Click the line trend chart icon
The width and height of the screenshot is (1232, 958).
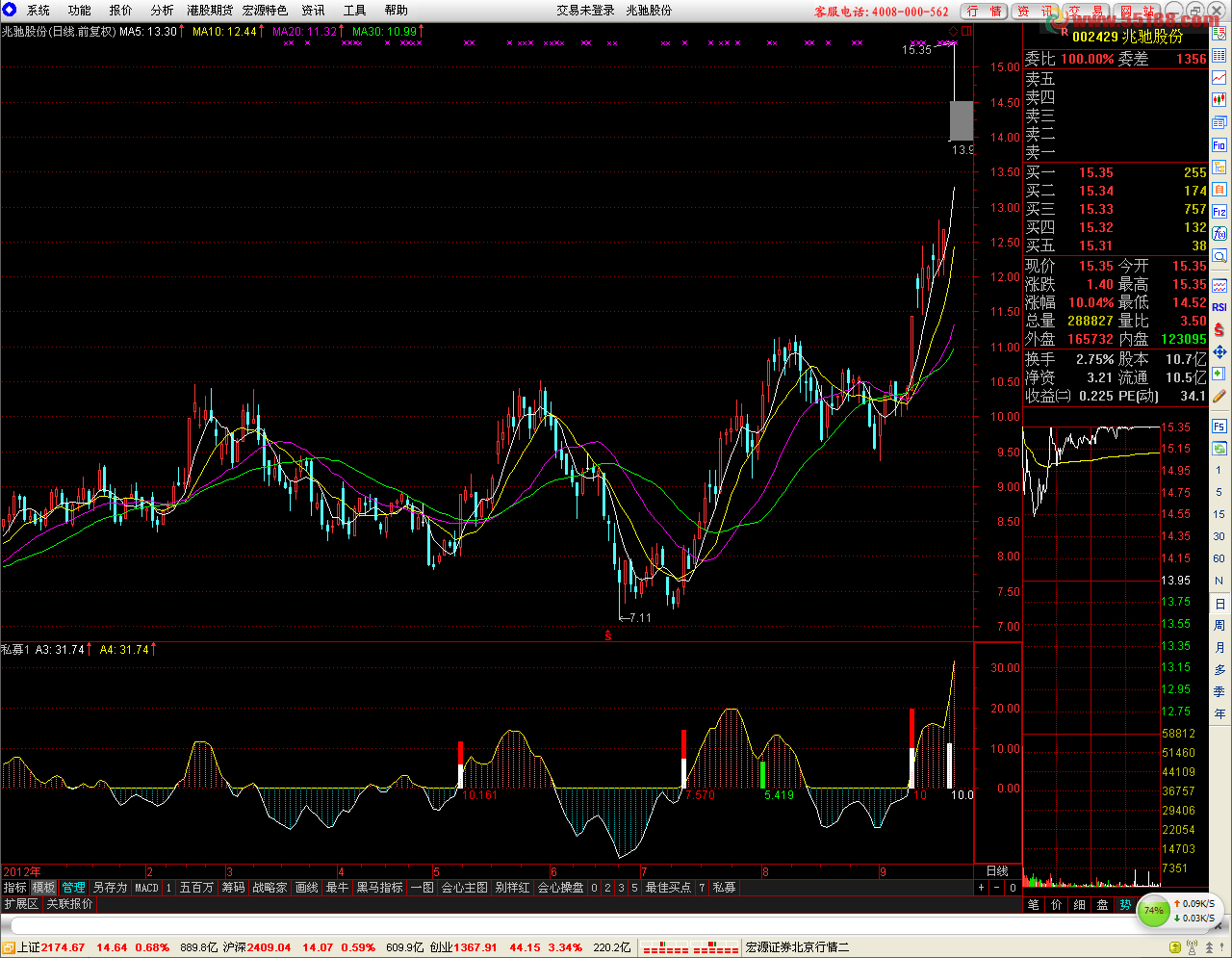[1219, 78]
